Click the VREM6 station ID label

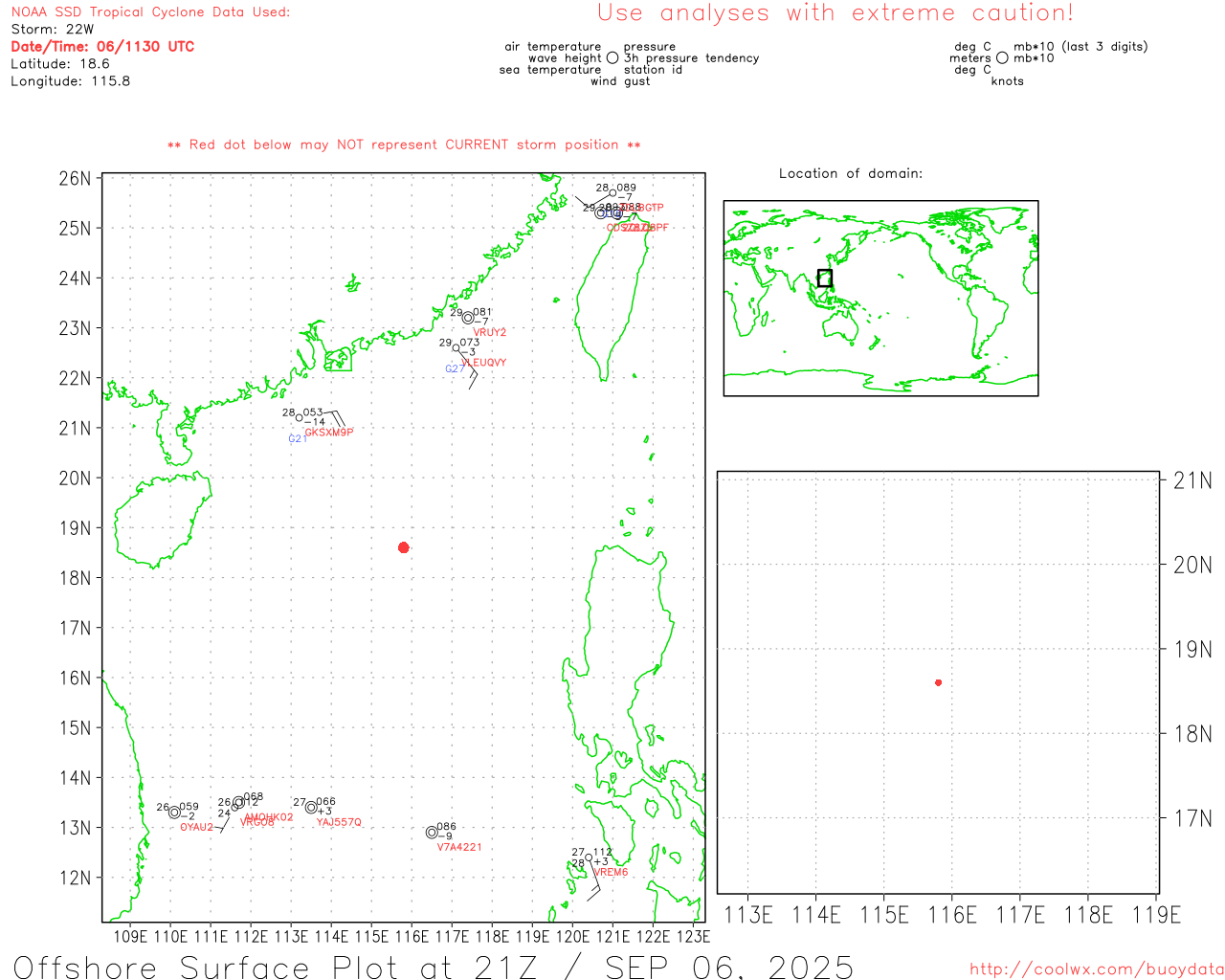[612, 873]
